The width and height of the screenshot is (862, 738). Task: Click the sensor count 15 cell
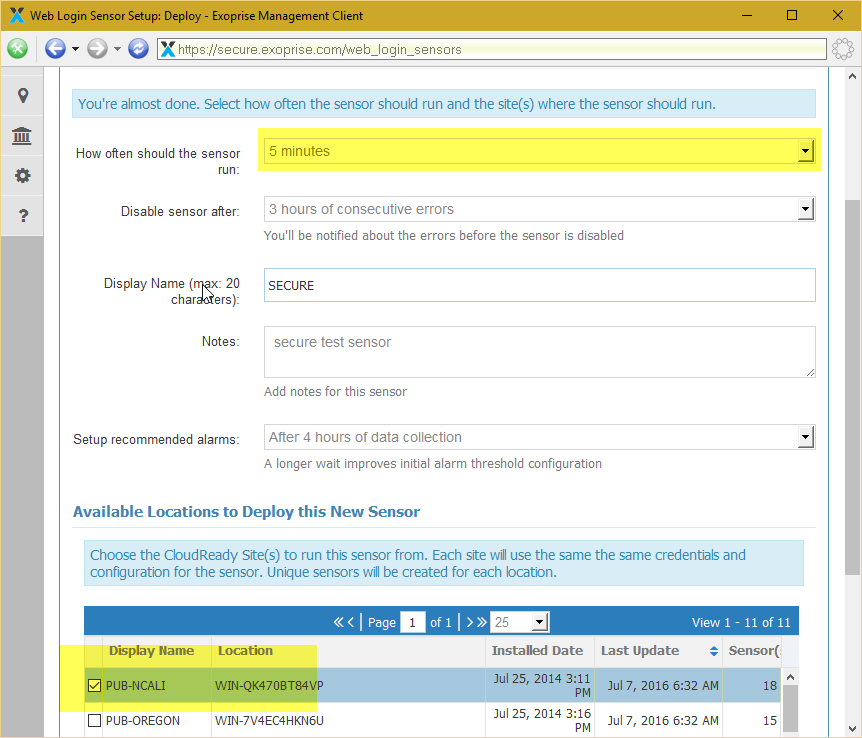752,720
